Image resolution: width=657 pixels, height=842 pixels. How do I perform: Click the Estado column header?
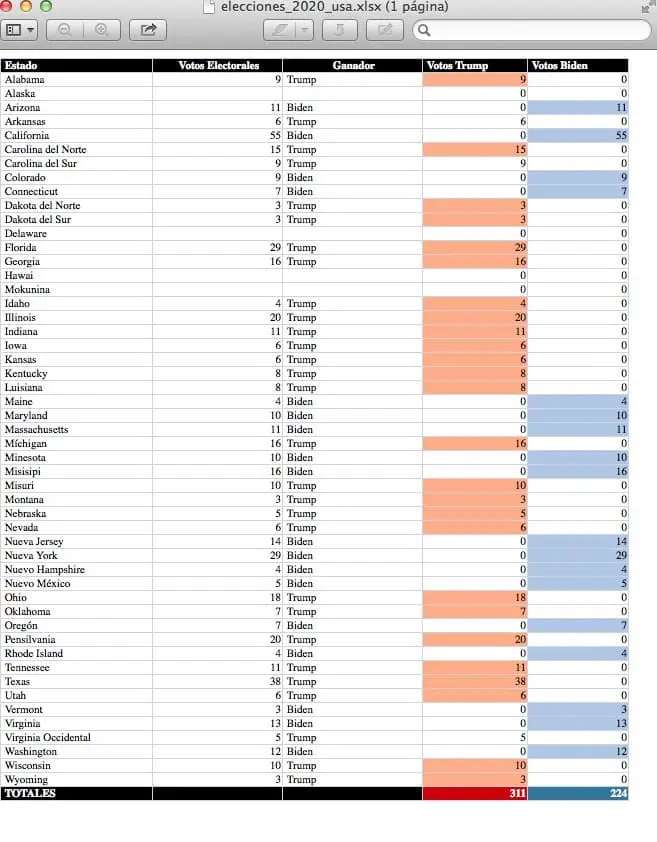[x=76, y=66]
